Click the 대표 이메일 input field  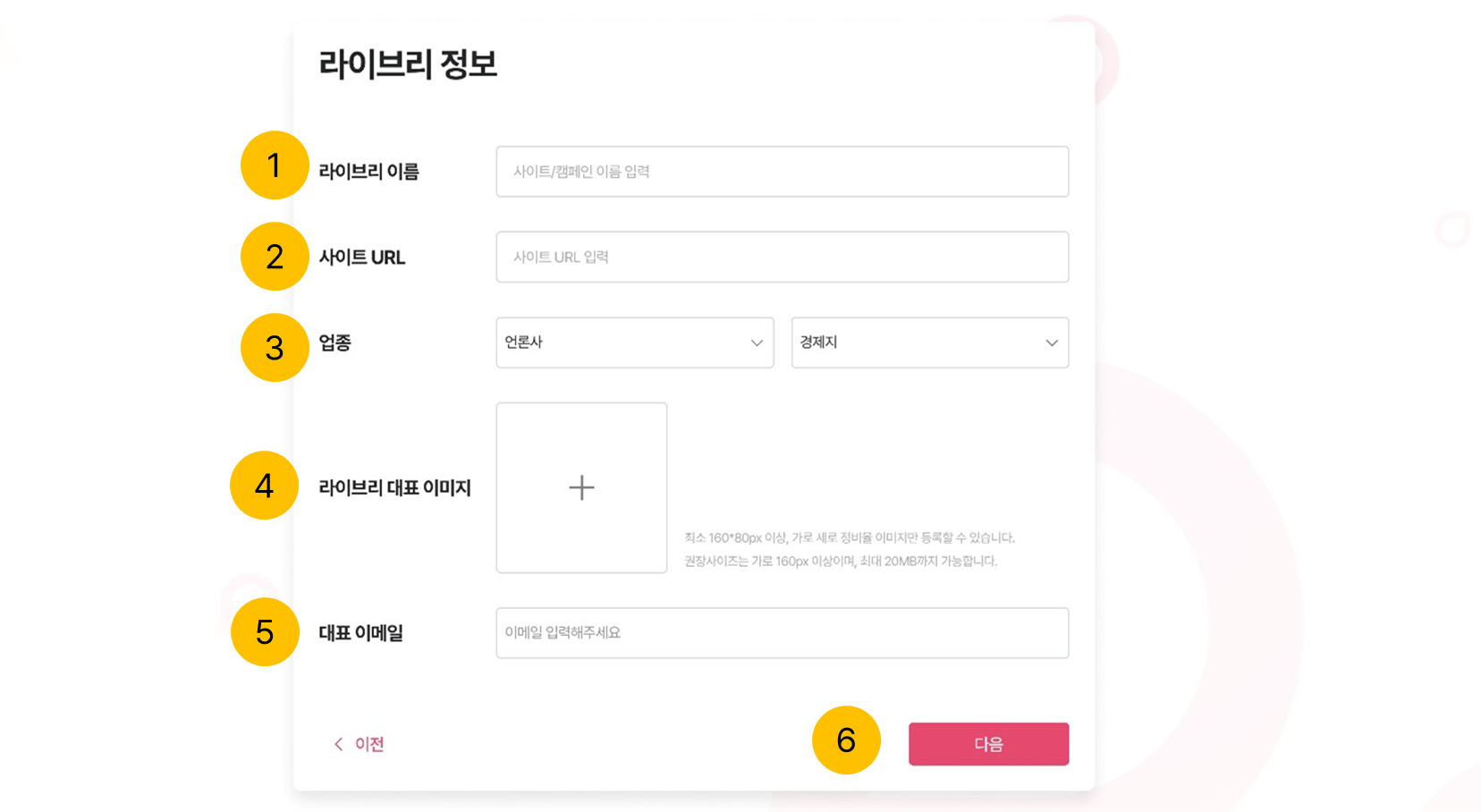[782, 633]
